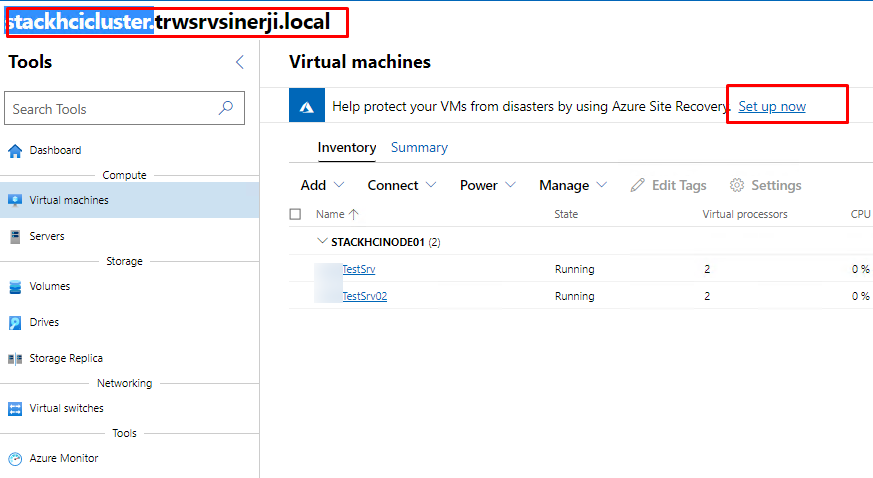Viewport: 873px width, 478px height.
Task: Open Storage Replica tool
Action: (x=66, y=358)
